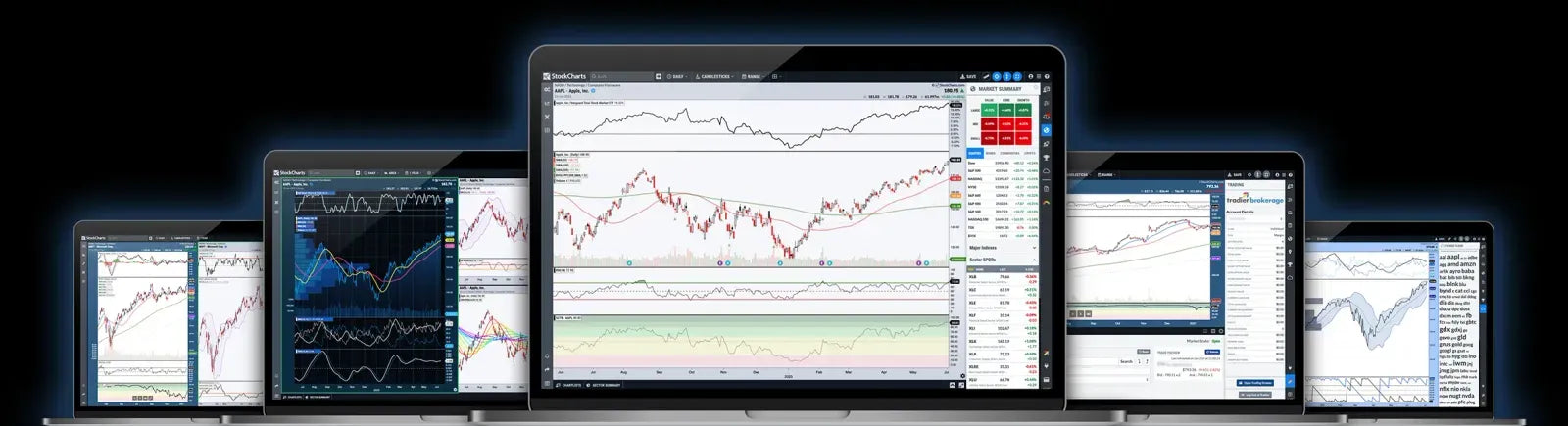Click the LARGE VALUE heatmap cell
1568x426 pixels.
[x=989, y=110]
